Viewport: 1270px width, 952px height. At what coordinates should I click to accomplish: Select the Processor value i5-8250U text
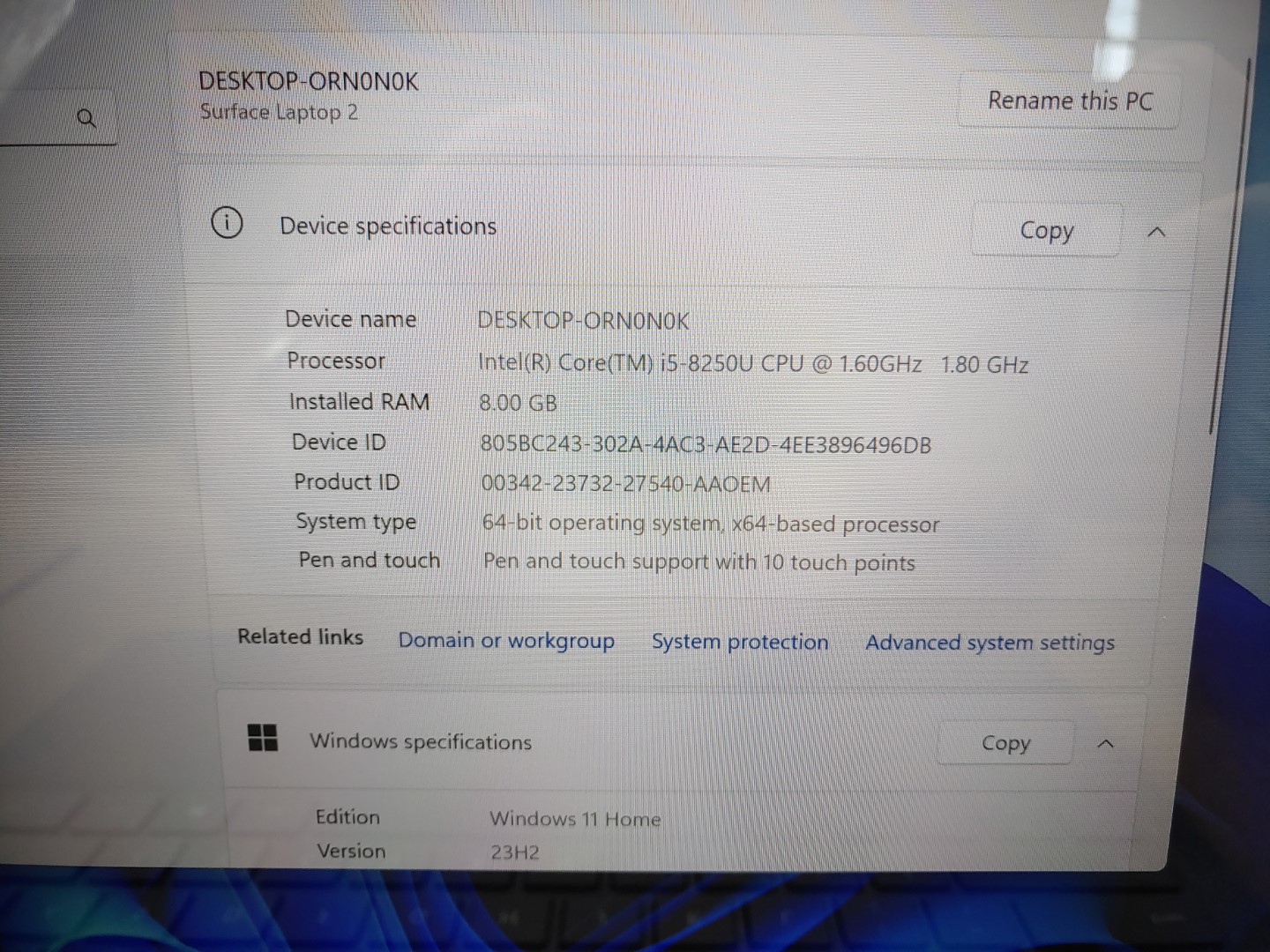pyautogui.click(x=752, y=363)
